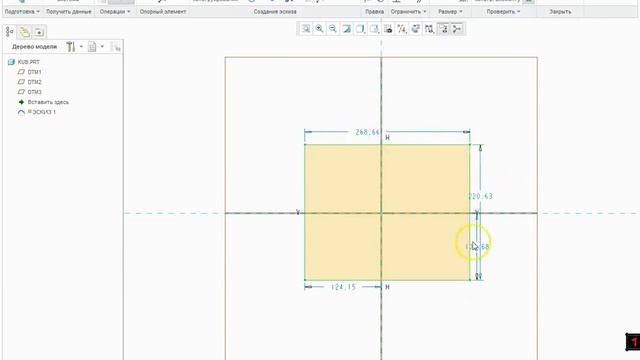The height and width of the screenshot is (360, 640).
Task: Click the Создание эскиза group label
Action: [275, 12]
